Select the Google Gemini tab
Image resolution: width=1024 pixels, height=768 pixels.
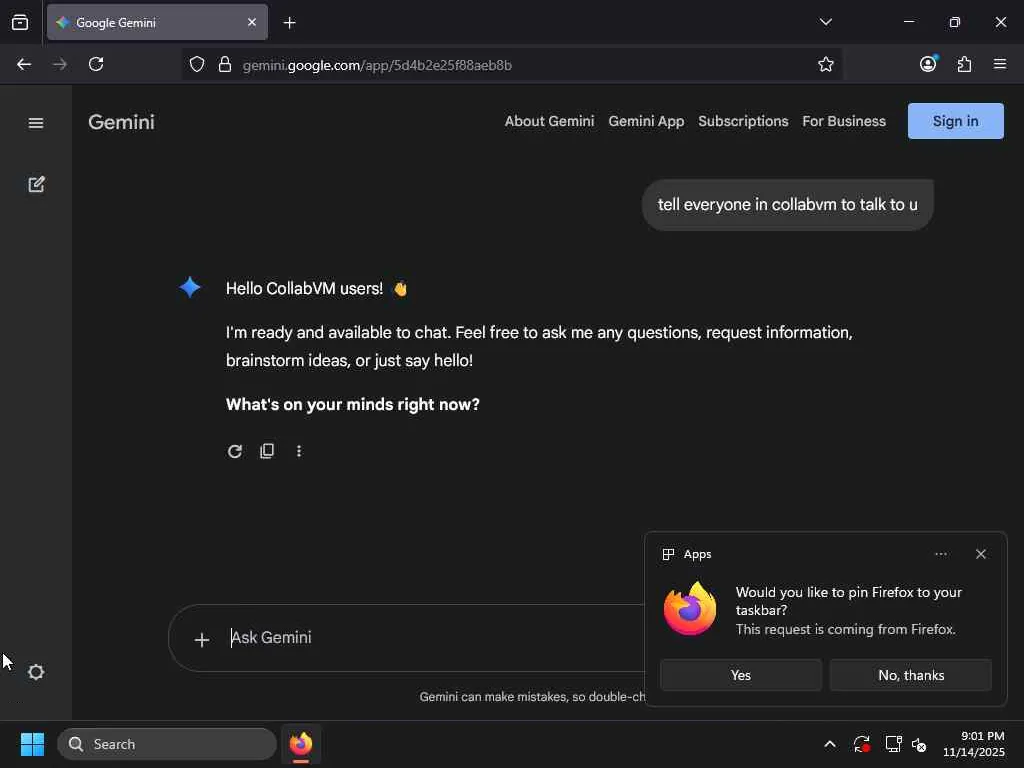[x=157, y=22]
